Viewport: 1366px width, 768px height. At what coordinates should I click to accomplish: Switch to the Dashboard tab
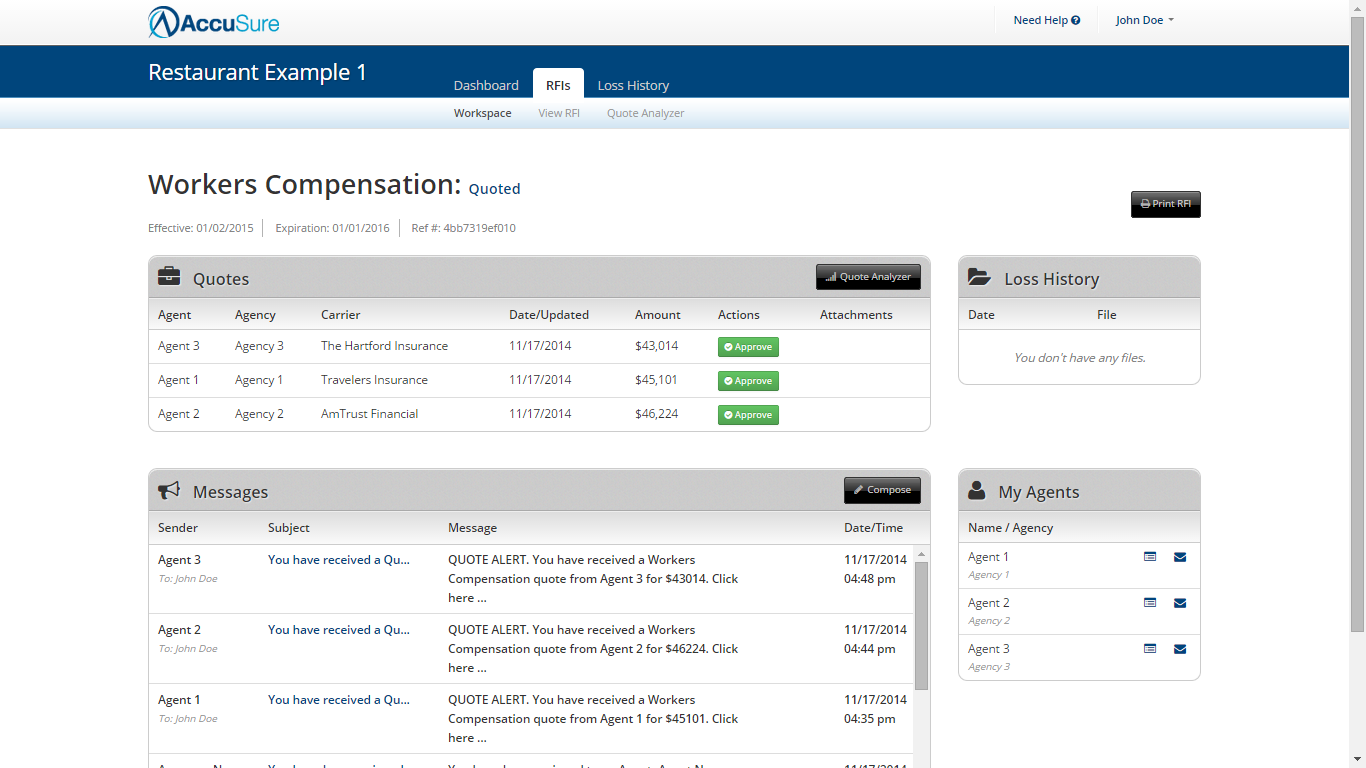[486, 85]
